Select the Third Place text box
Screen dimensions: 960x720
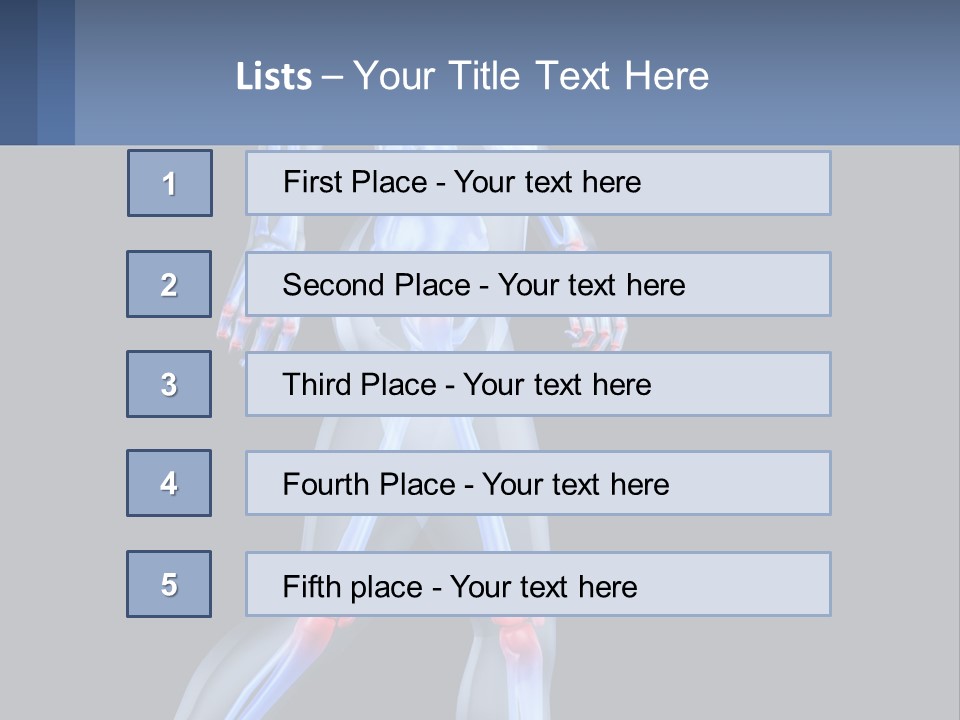click(538, 384)
